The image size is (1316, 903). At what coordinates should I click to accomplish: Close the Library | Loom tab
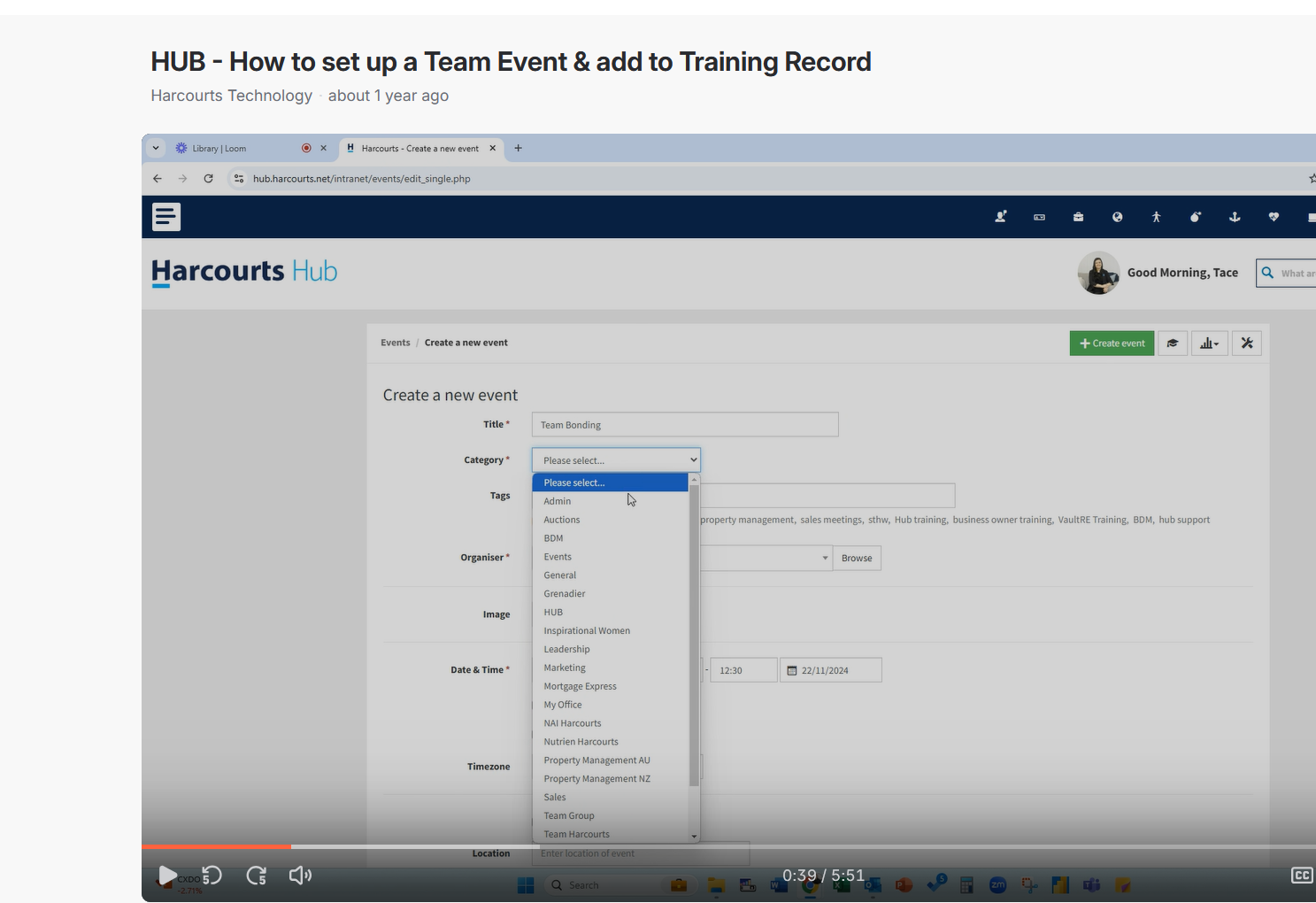323,148
